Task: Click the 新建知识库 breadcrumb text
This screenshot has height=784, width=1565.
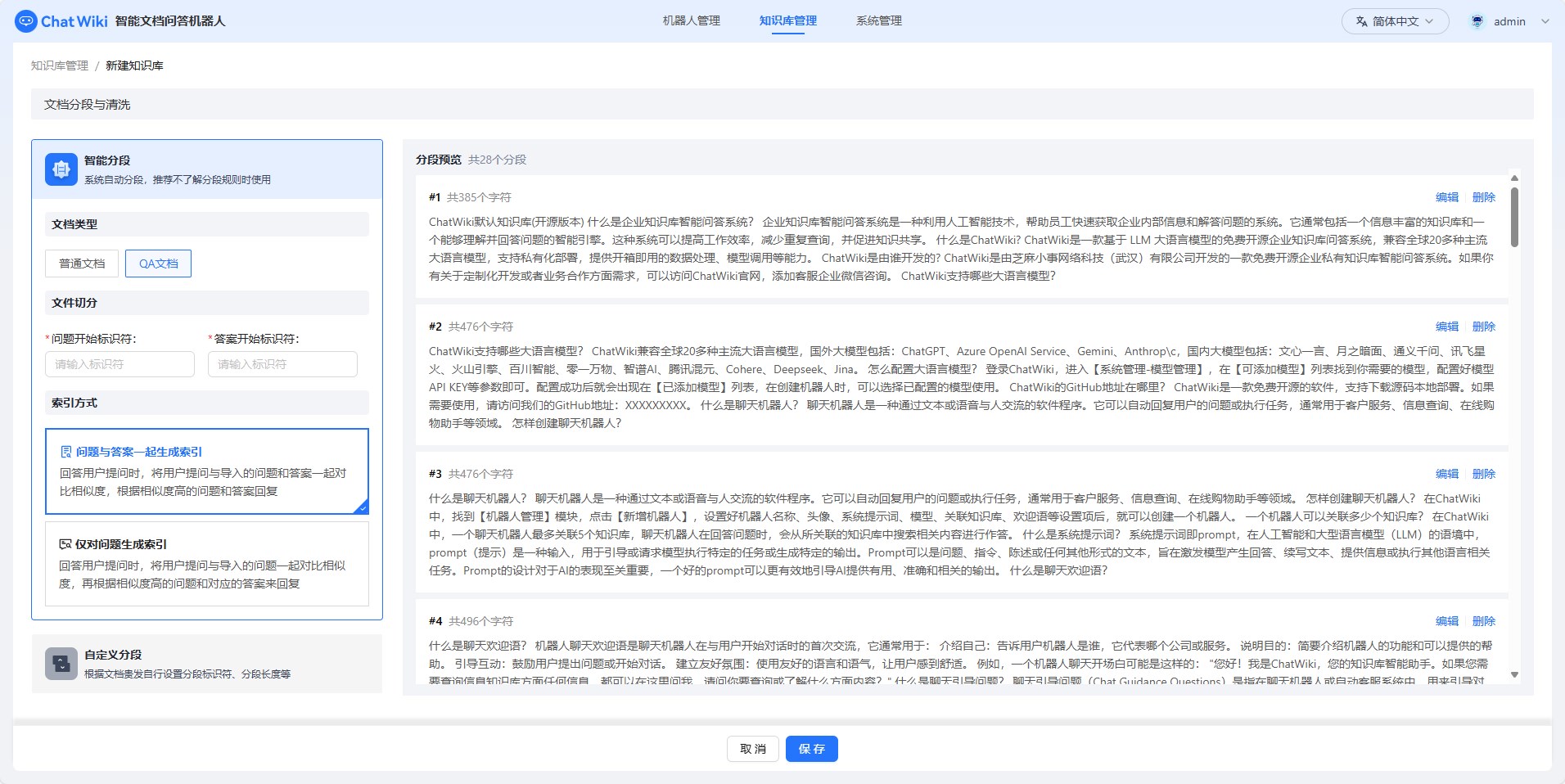Action: click(134, 65)
